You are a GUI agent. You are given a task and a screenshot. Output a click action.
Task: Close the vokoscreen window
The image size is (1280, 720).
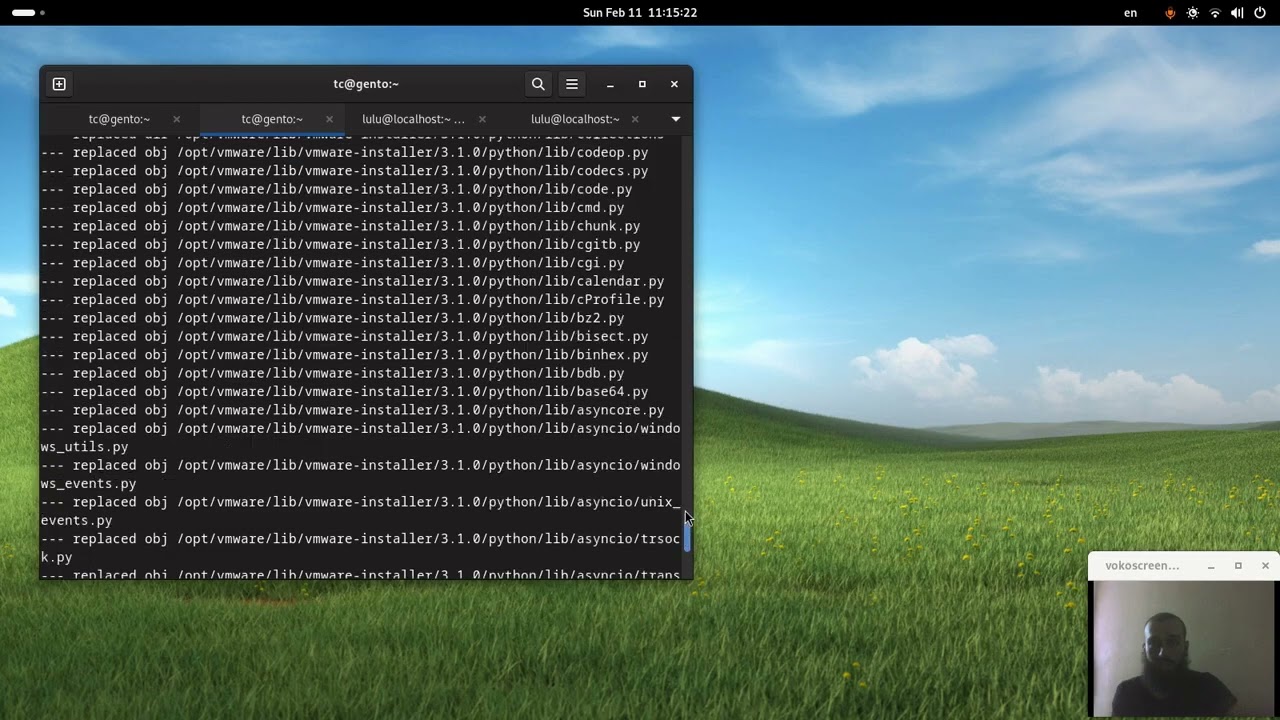(1265, 566)
